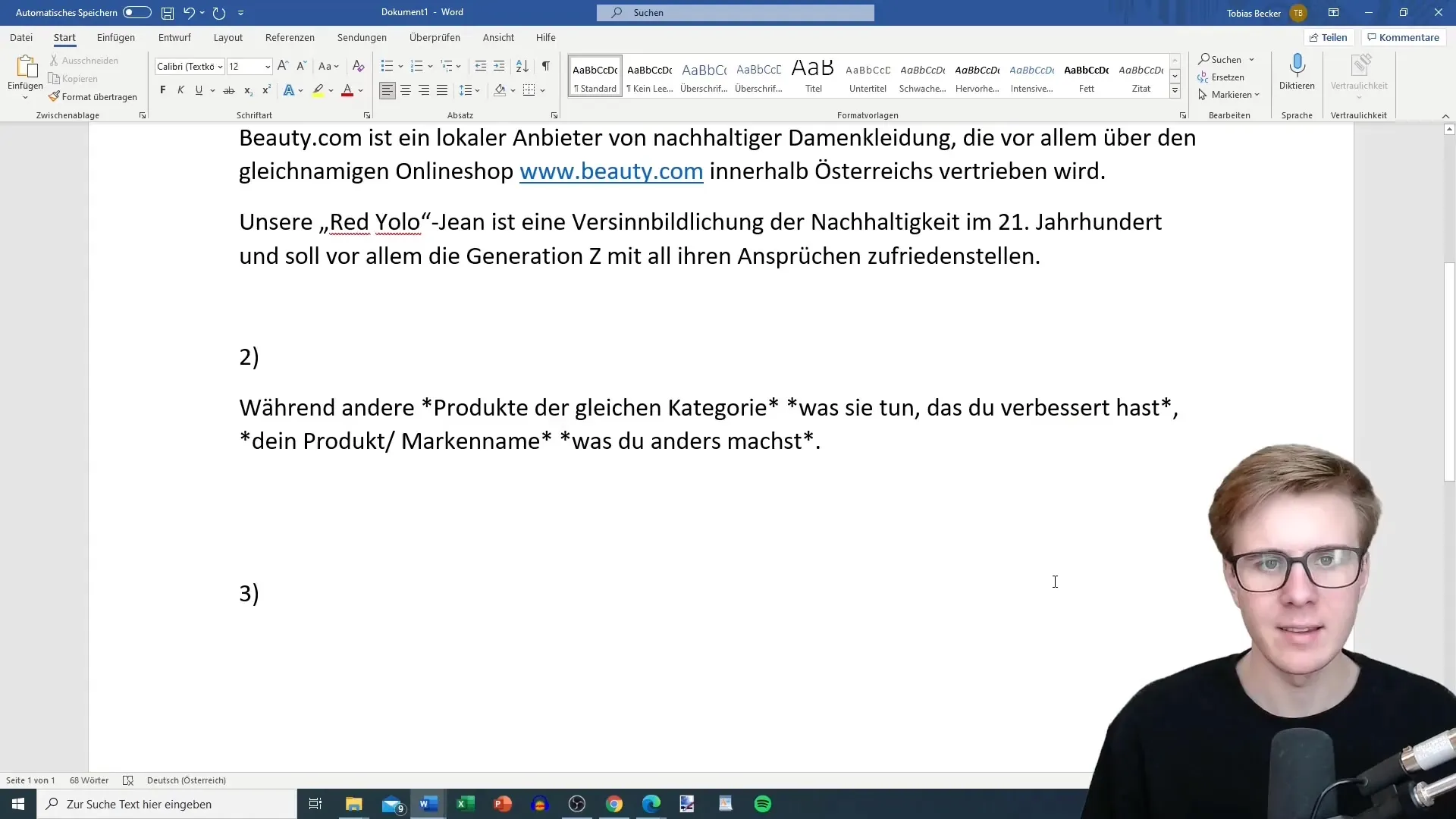Align text left

coord(388,90)
